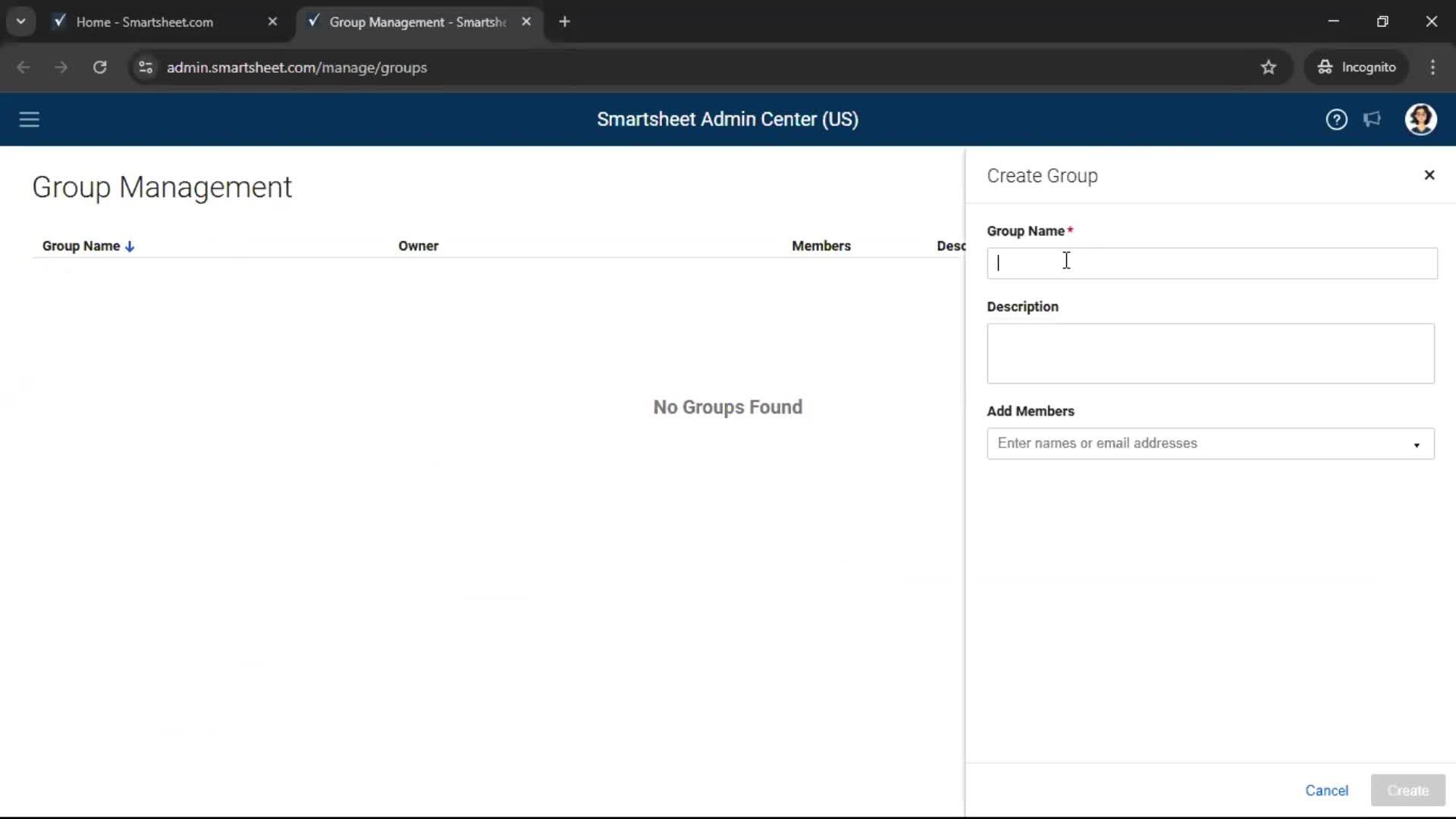The image size is (1456, 819).
Task: Open the user profile avatar
Action: pyautogui.click(x=1421, y=119)
